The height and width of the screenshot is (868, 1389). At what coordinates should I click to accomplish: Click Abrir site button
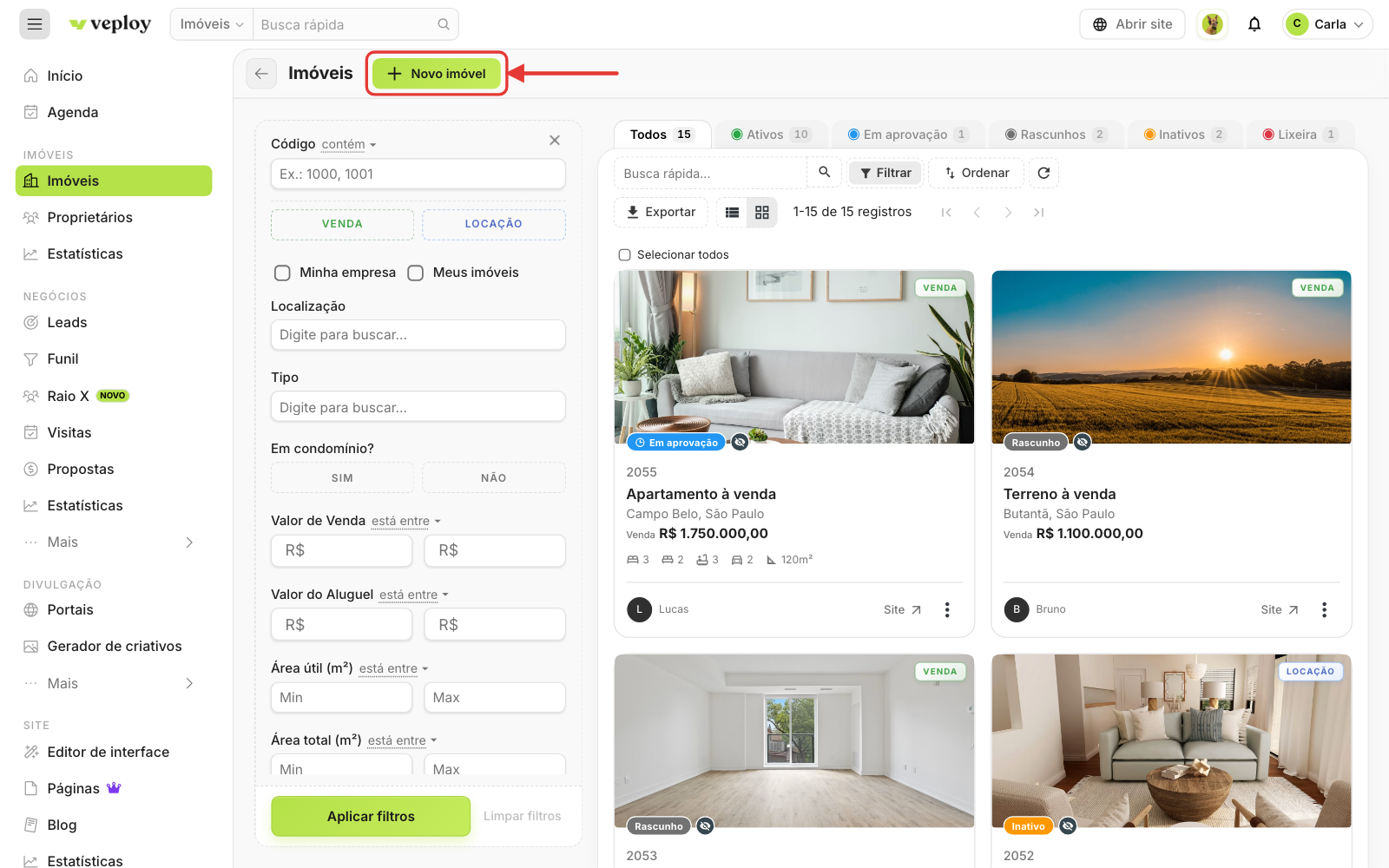1132,24
